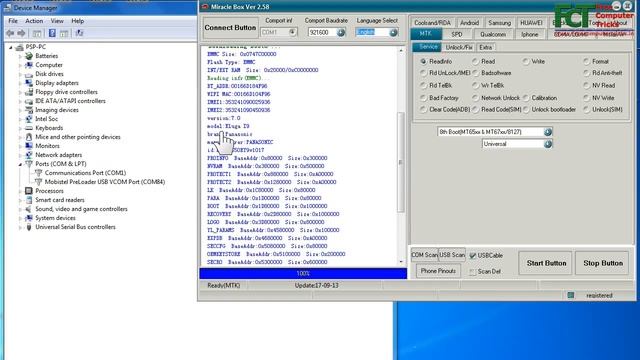Click the COM Scan button
The image size is (640, 360).
click(x=424, y=255)
